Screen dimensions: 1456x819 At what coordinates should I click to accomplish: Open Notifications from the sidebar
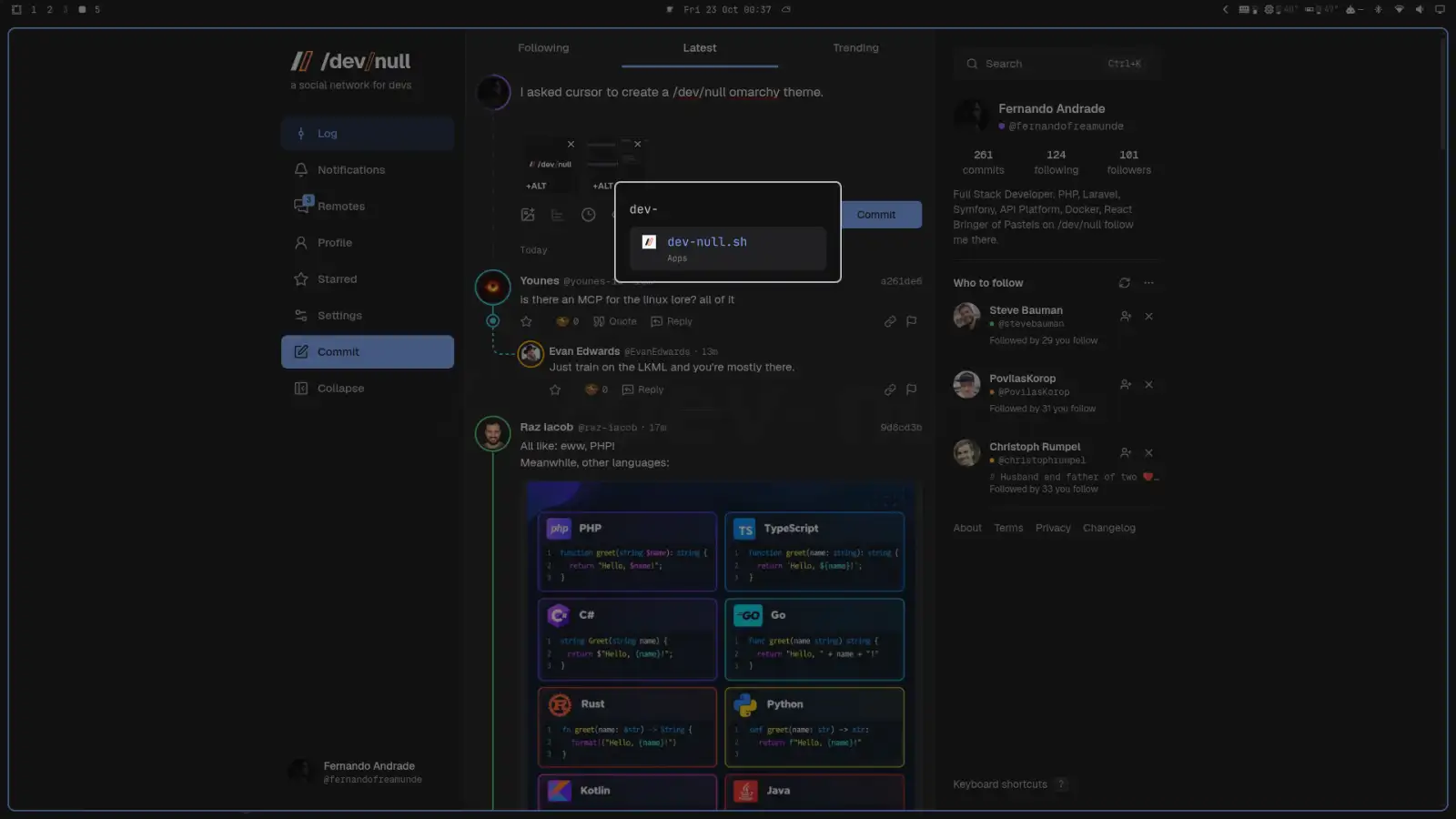(368, 170)
